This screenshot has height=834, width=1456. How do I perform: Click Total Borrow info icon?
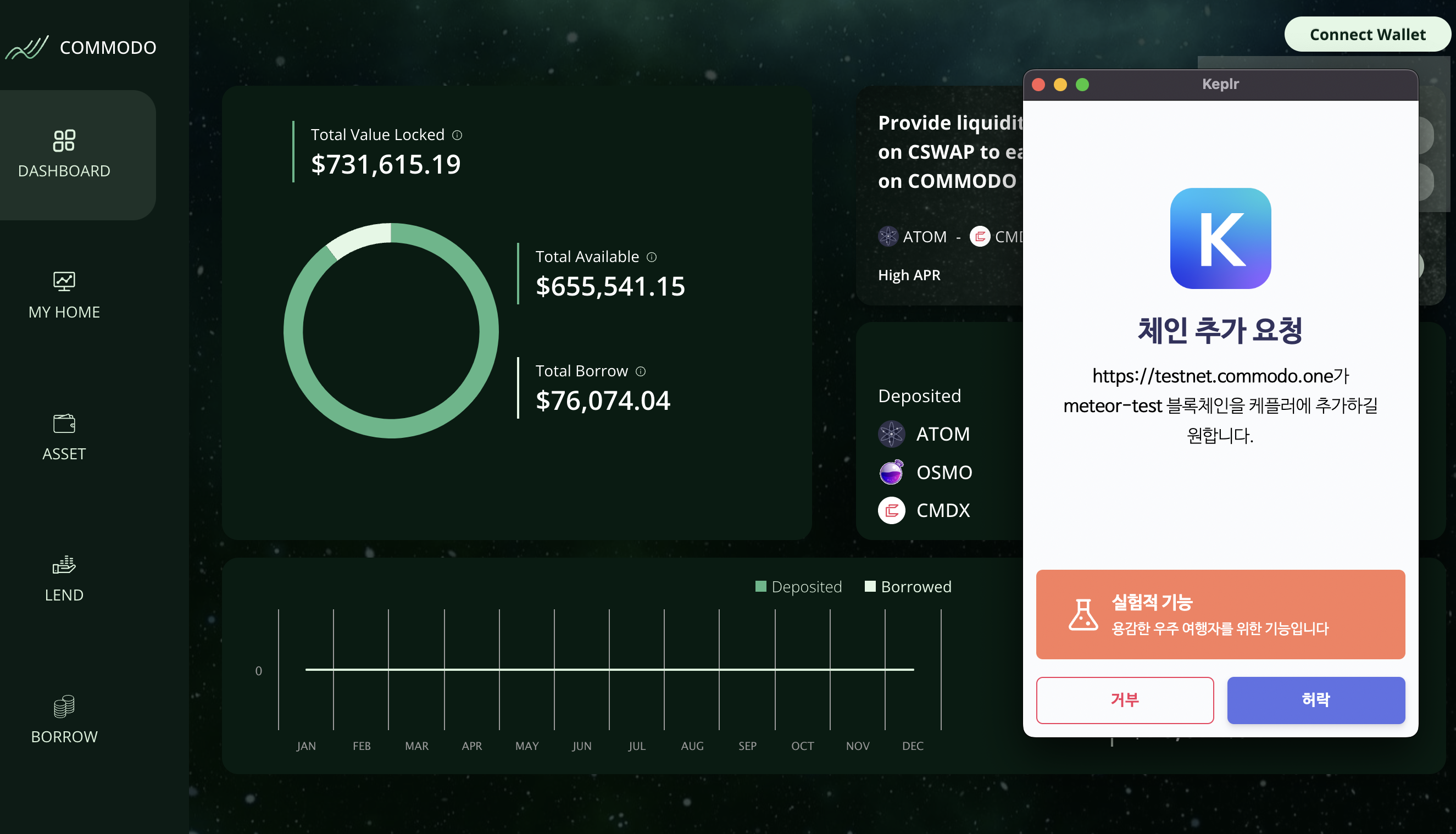641,372
